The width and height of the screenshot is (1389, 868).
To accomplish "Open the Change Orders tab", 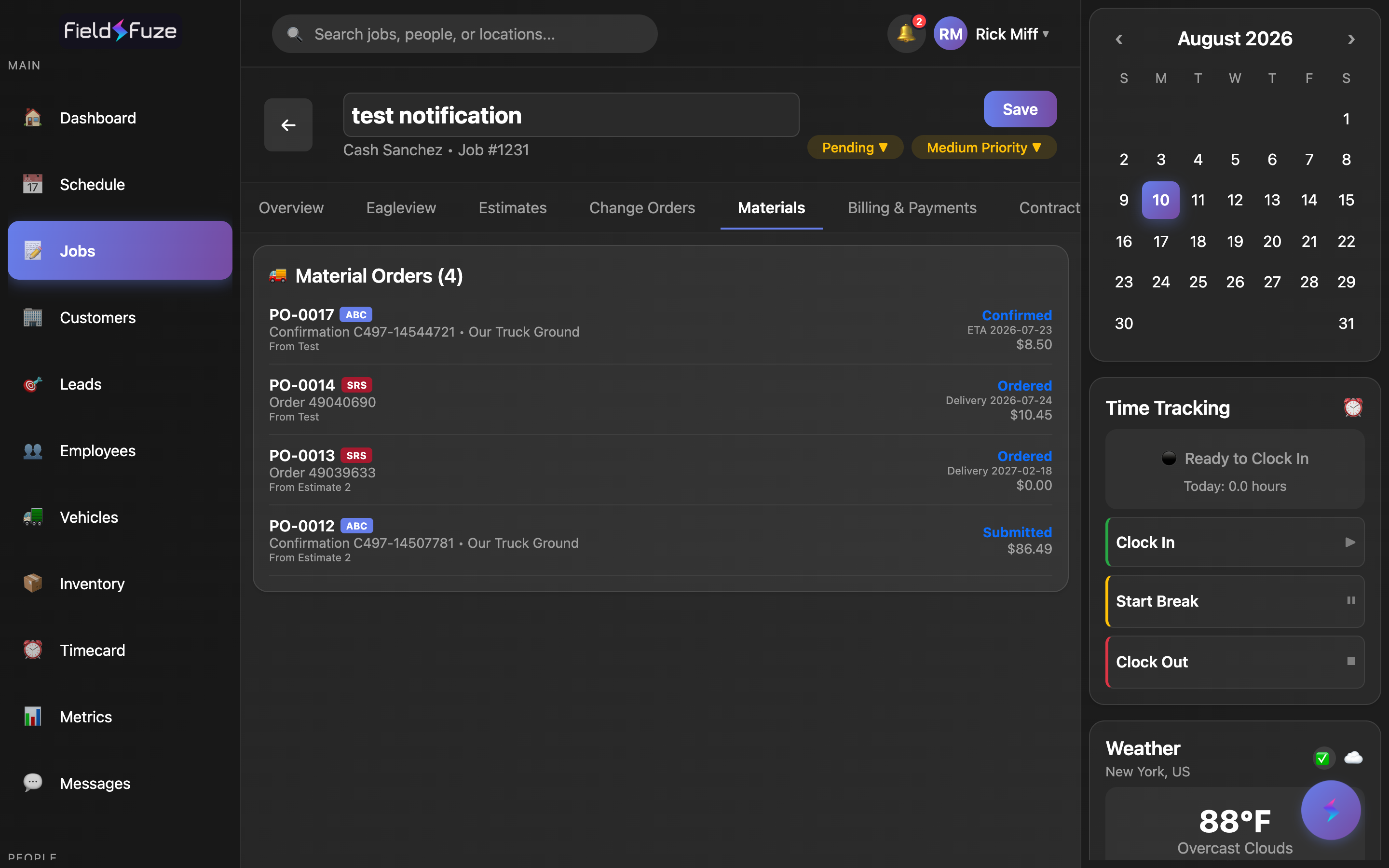I will pos(642,208).
